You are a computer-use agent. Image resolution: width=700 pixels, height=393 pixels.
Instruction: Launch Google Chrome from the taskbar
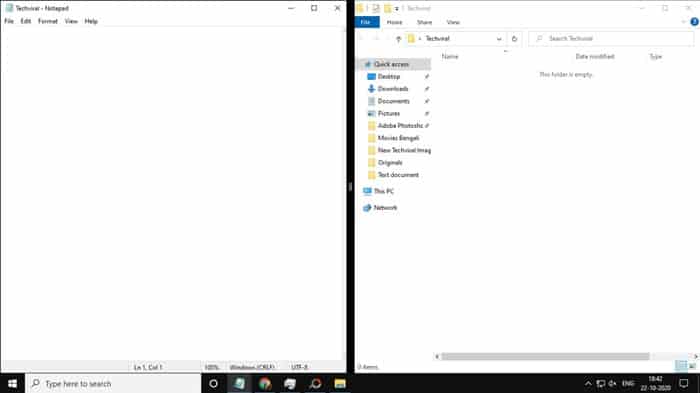(265, 384)
